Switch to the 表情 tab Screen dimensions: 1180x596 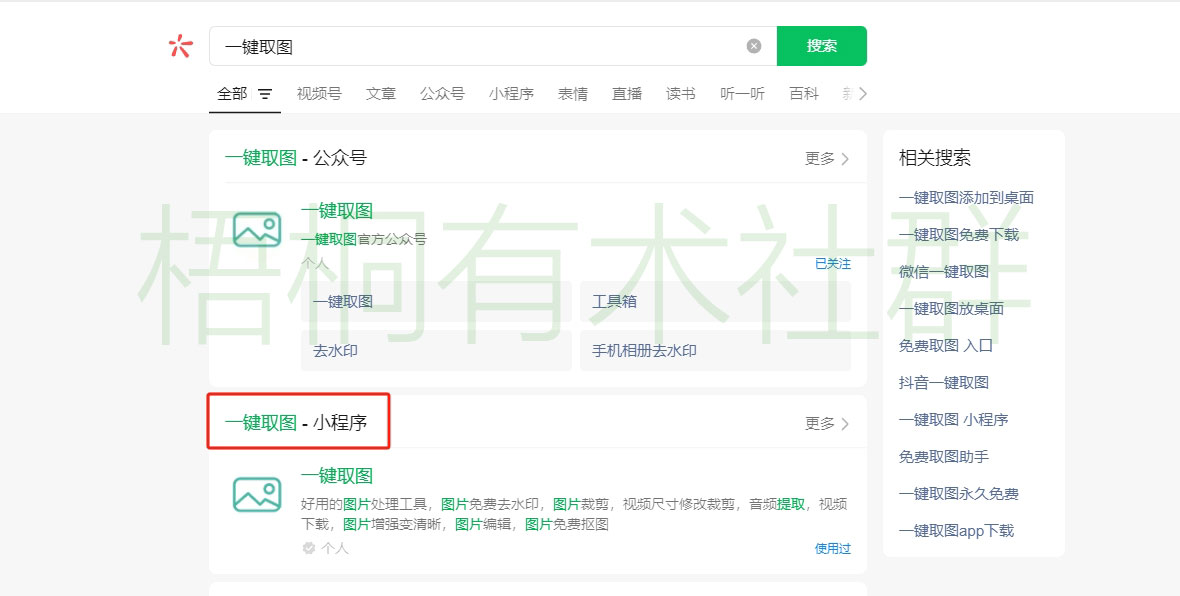[573, 93]
